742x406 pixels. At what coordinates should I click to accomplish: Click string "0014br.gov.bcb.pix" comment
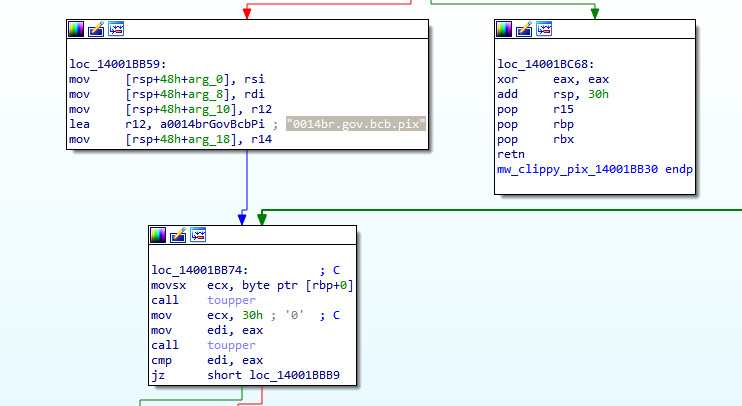(x=356, y=124)
